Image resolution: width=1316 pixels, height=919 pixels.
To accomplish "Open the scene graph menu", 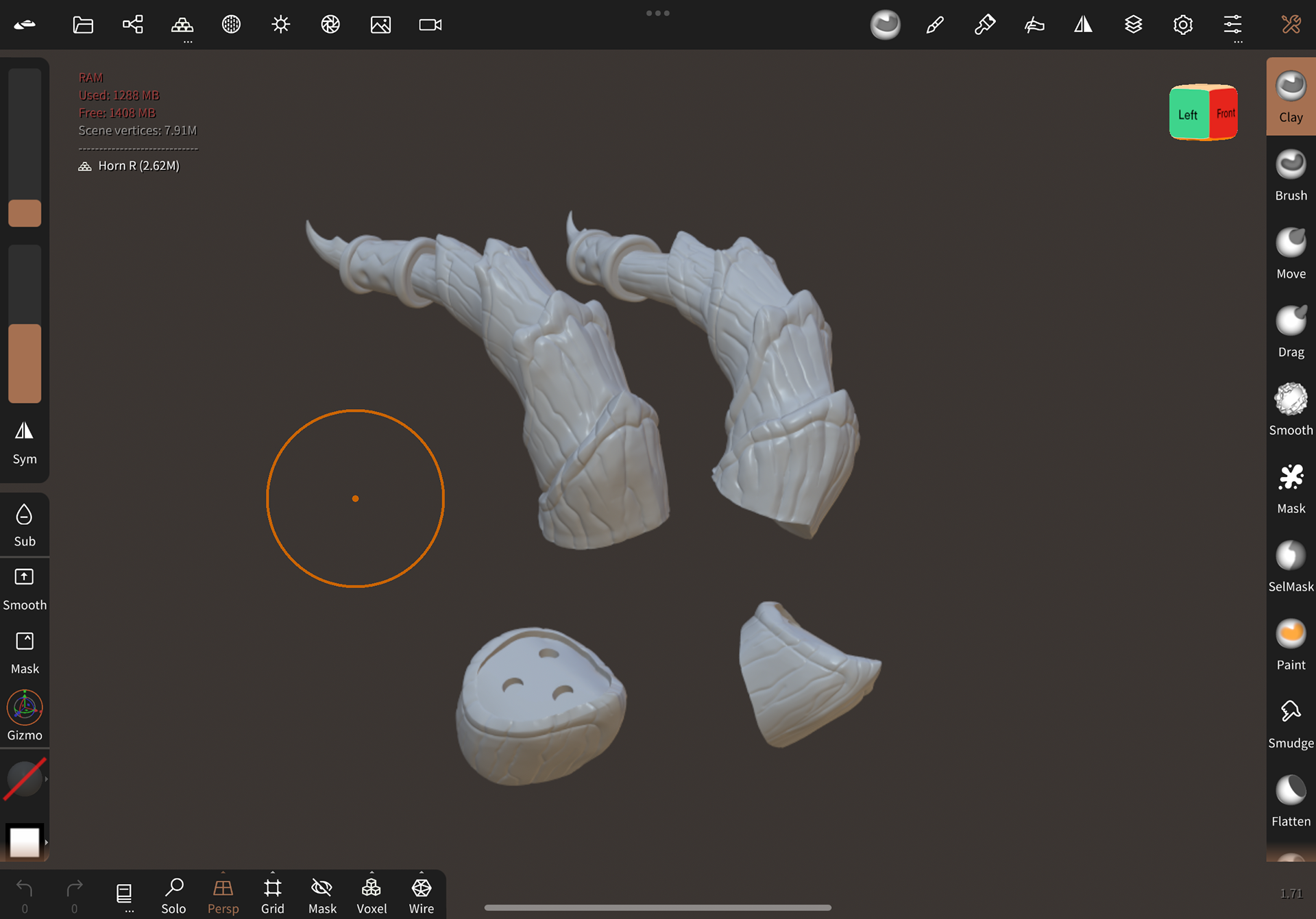I will click(x=132, y=25).
